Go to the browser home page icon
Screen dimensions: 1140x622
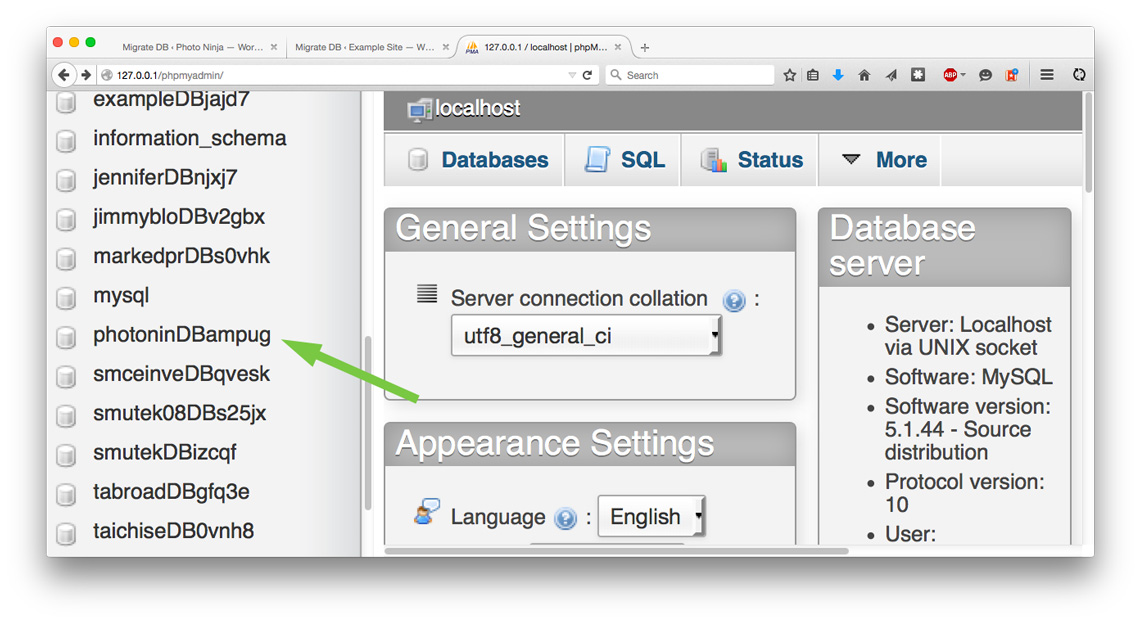tap(864, 74)
